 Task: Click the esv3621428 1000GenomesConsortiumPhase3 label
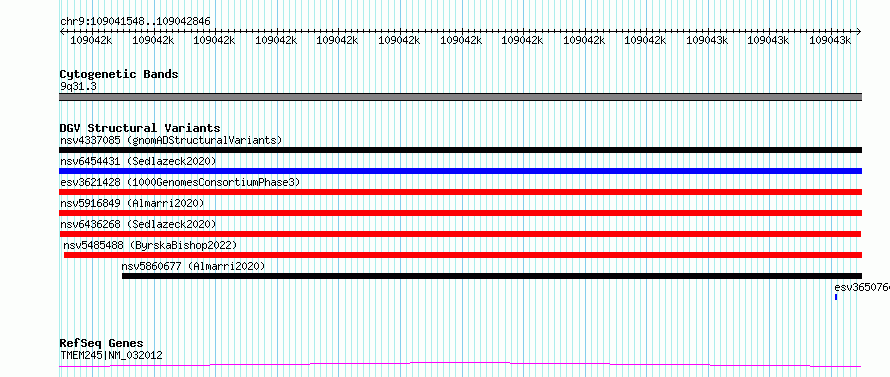click(180, 182)
